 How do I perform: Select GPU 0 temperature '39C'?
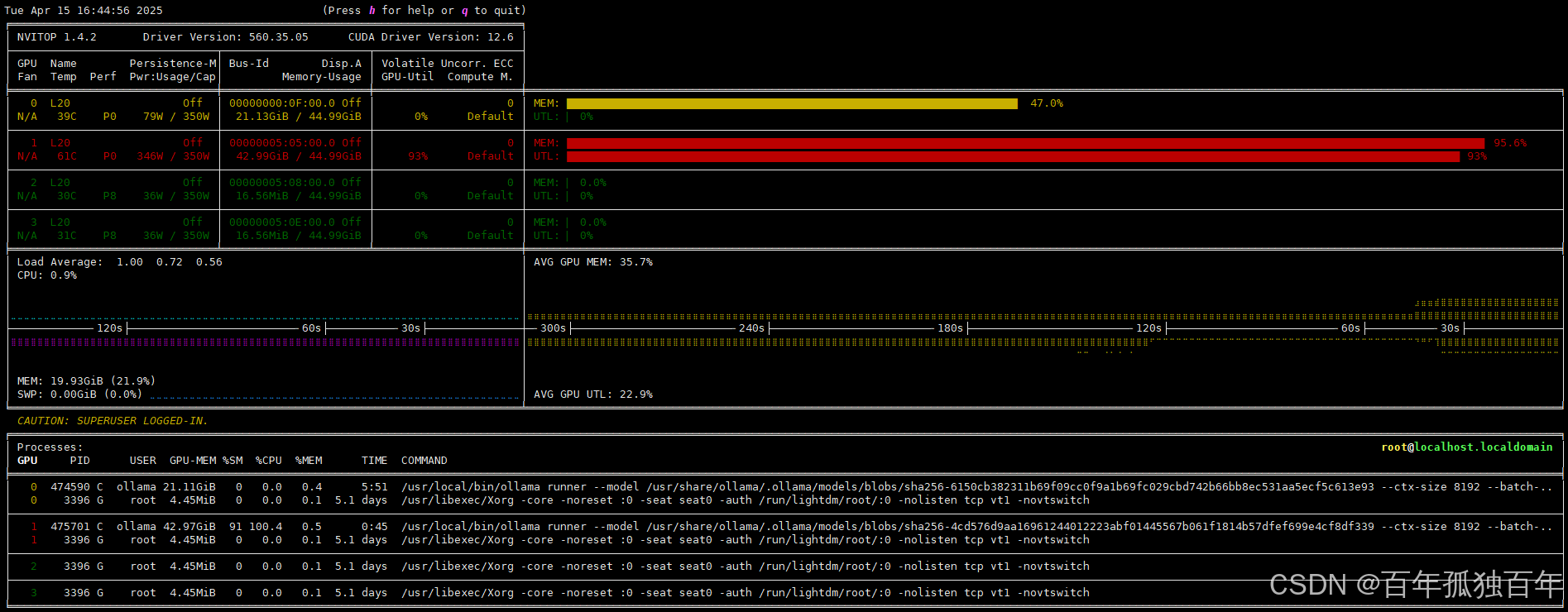tap(67, 117)
